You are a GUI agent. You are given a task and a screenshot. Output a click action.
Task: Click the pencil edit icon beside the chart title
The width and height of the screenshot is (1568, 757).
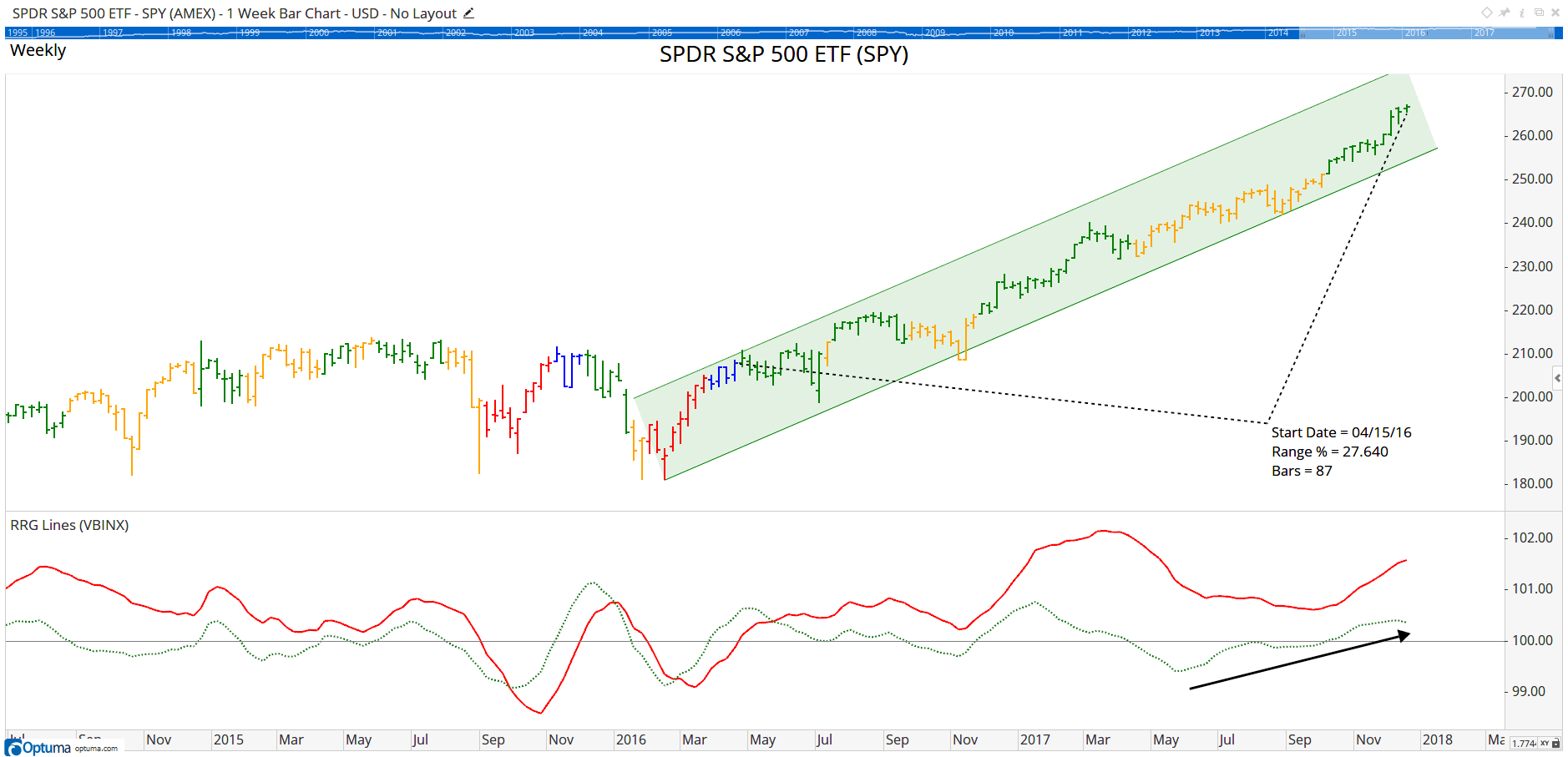pos(469,13)
